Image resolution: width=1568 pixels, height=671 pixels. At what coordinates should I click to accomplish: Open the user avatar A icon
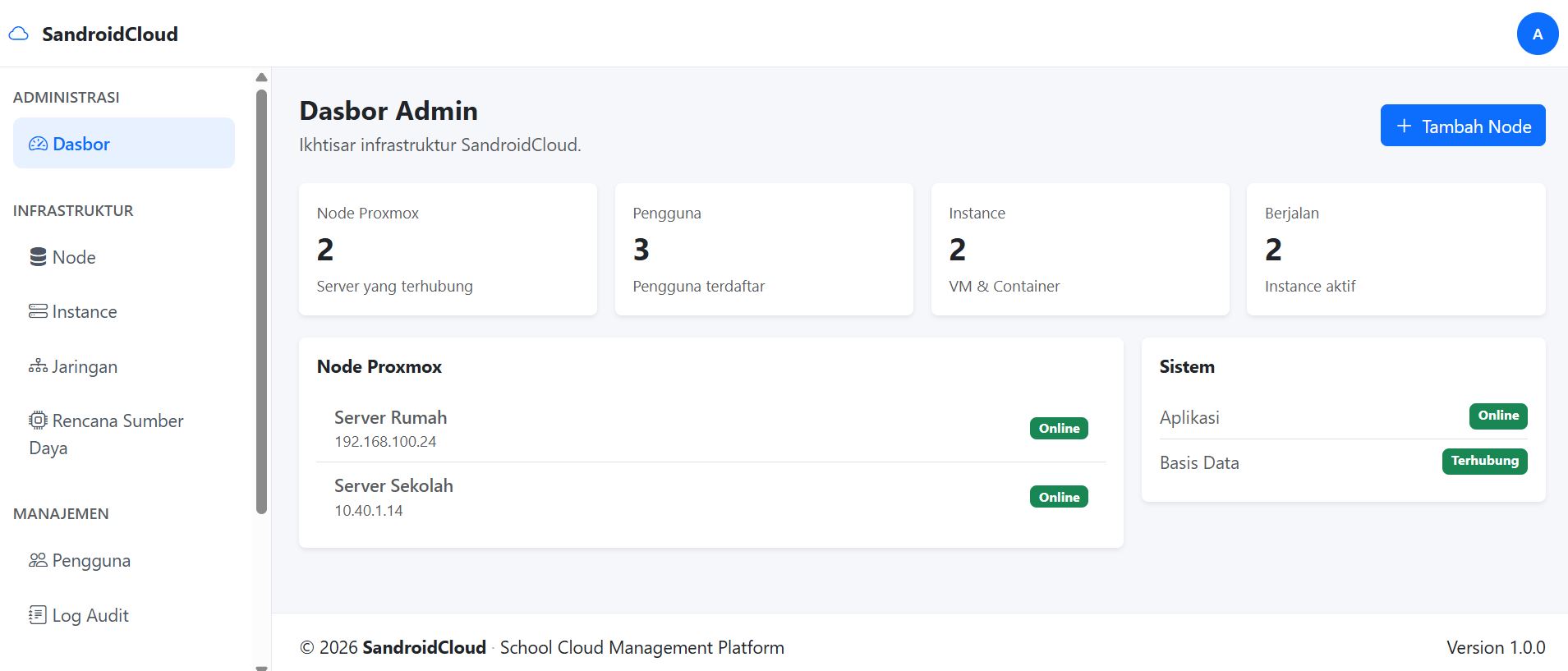point(1538,34)
